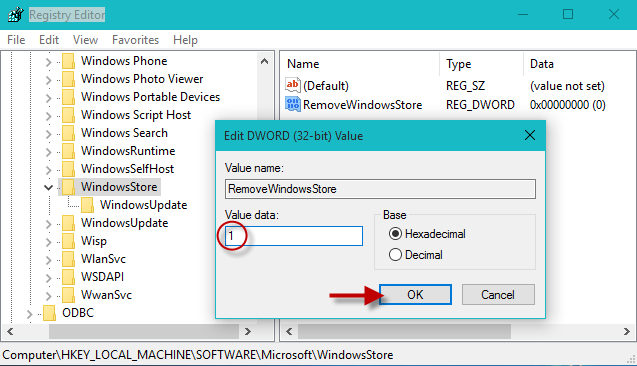The image size is (637, 366).
Task: Click the Value name field
Action: [x=380, y=189]
